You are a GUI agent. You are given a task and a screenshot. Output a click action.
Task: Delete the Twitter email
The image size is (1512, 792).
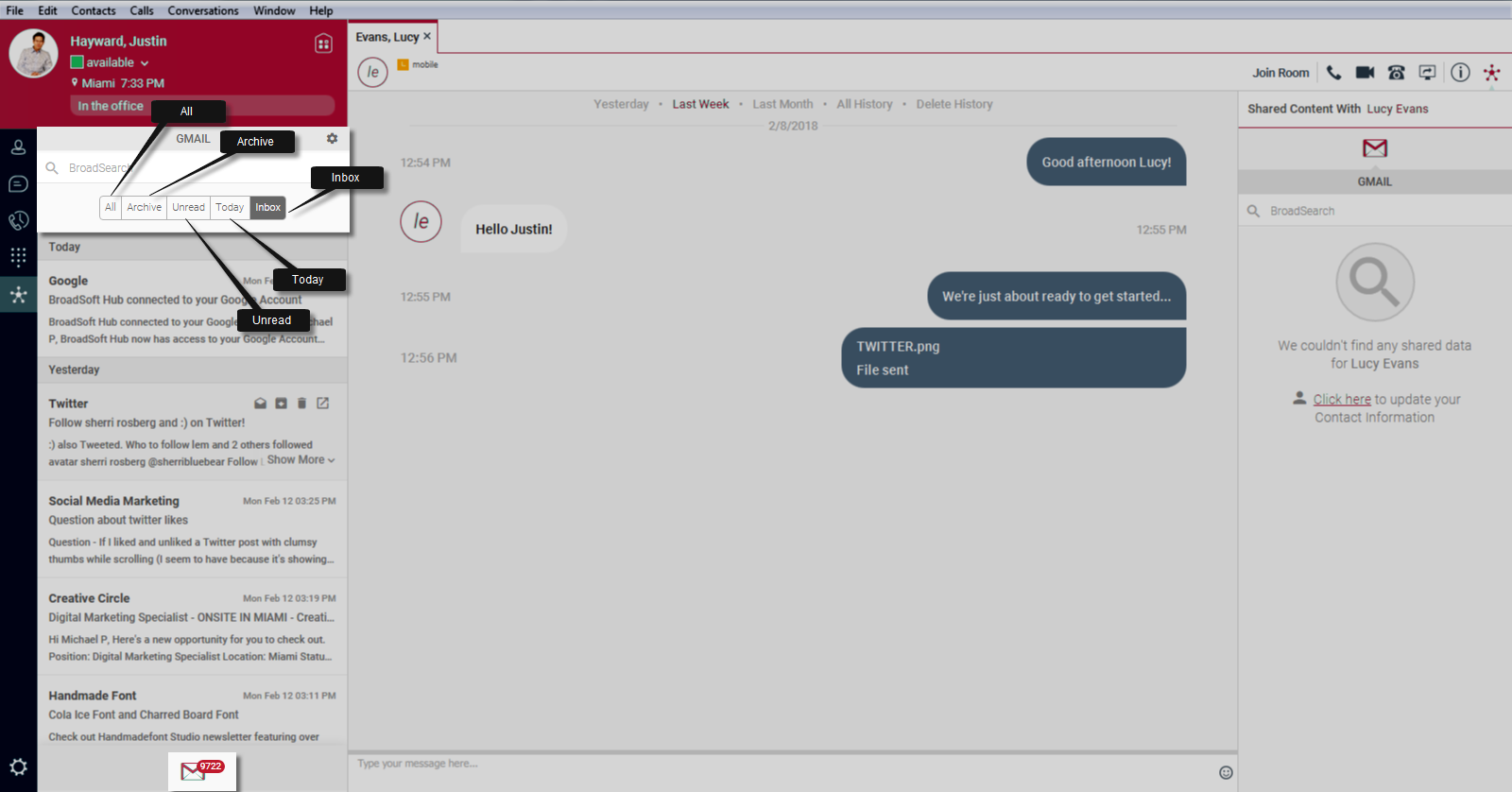click(x=301, y=404)
